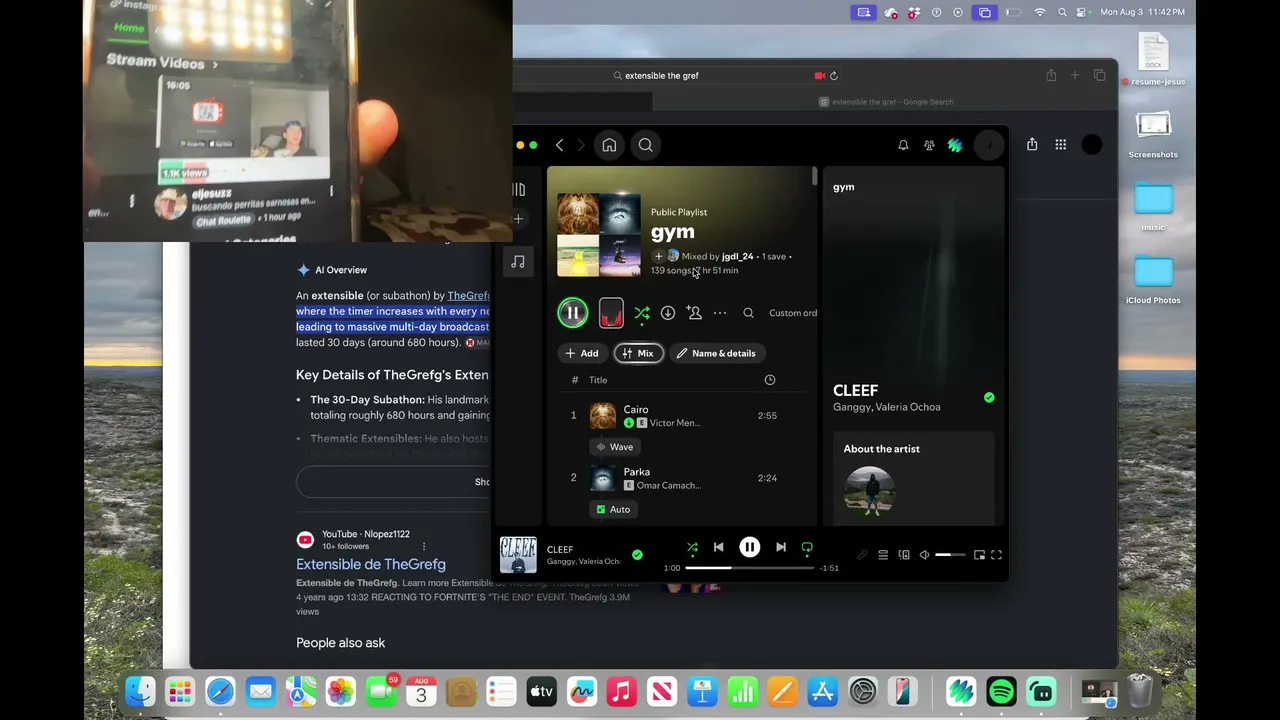Create new playlist from Spotify sidebar
1280x720 pixels.
pyautogui.click(x=518, y=219)
